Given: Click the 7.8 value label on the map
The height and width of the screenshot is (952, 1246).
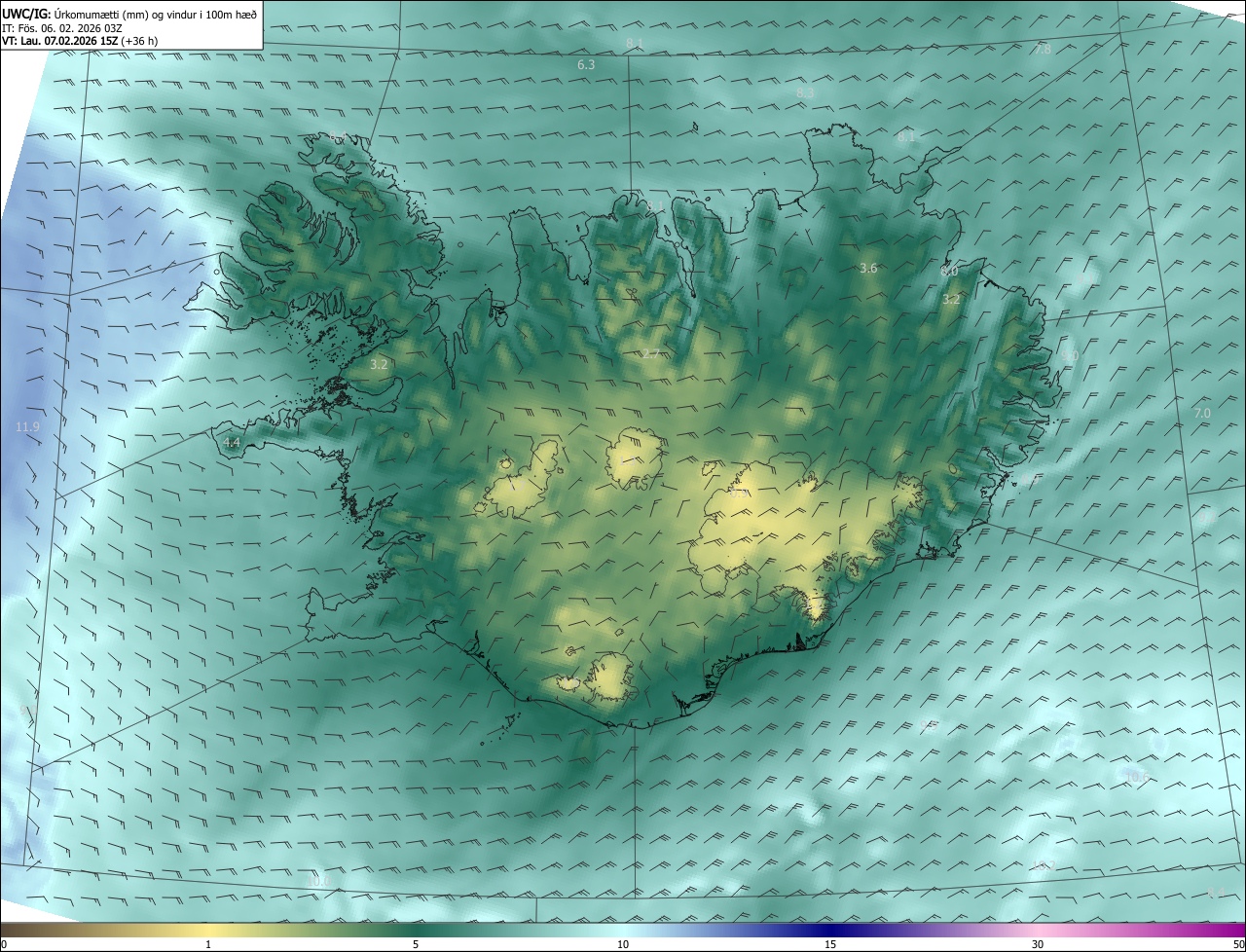Looking at the screenshot, I should click(1043, 49).
